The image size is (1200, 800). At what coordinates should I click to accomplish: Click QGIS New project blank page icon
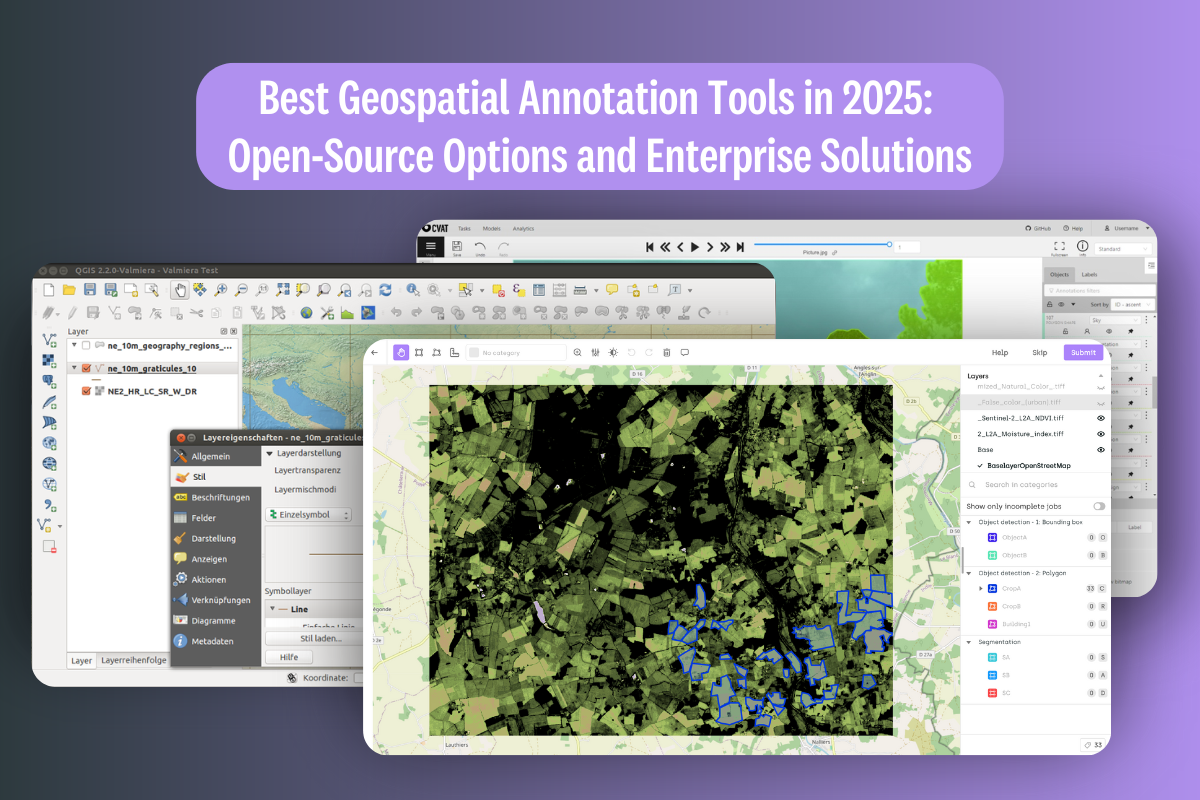tap(47, 290)
